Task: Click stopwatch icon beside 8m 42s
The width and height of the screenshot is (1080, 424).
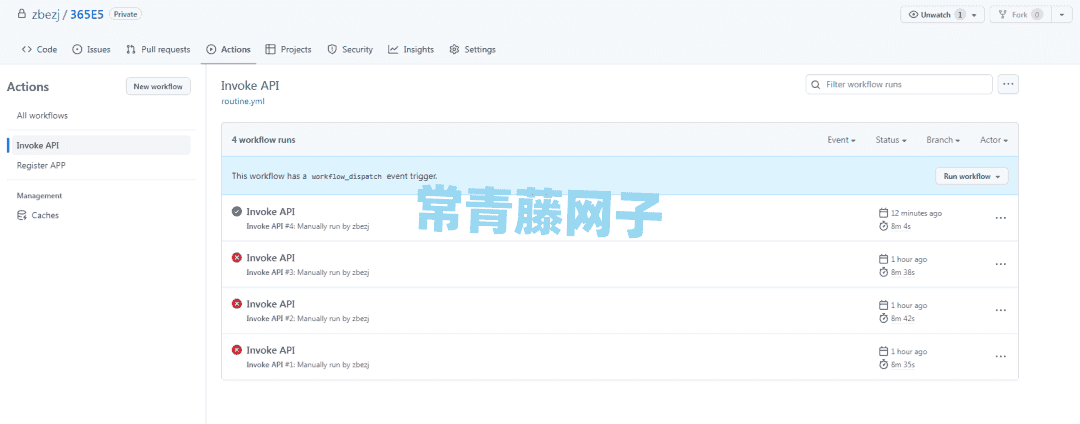Action: click(x=884, y=318)
